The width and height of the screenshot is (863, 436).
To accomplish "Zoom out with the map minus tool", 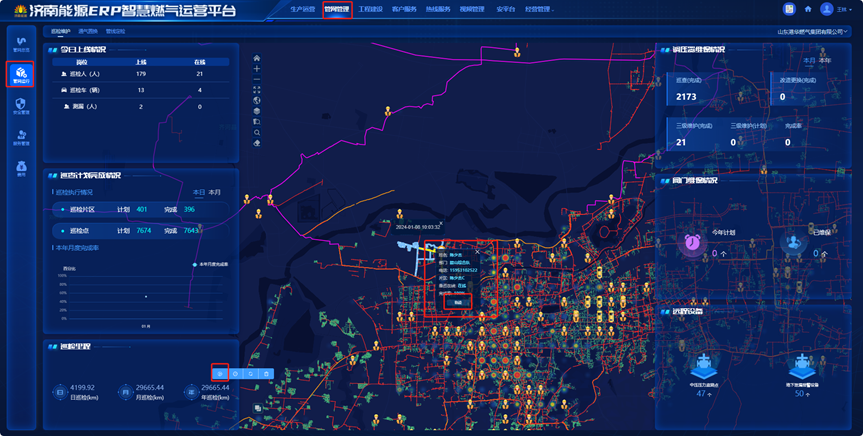I will click(x=256, y=79).
